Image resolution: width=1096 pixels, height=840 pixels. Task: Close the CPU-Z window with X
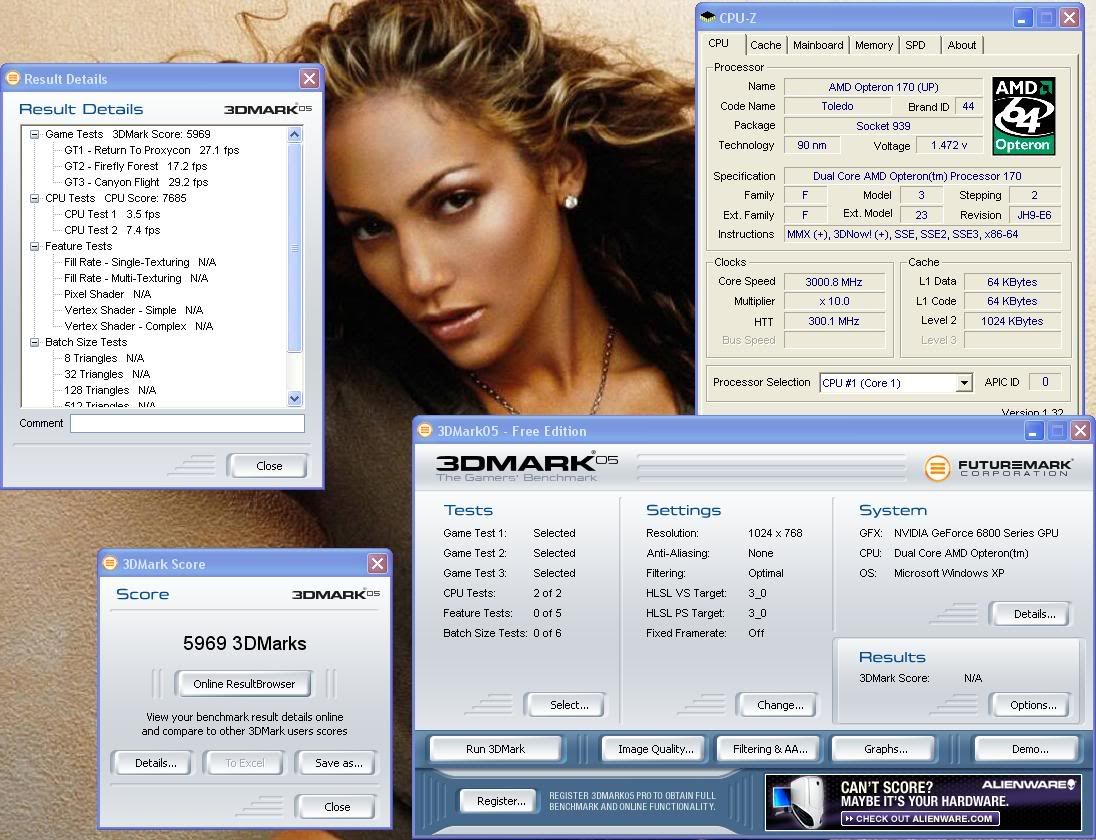(1069, 17)
